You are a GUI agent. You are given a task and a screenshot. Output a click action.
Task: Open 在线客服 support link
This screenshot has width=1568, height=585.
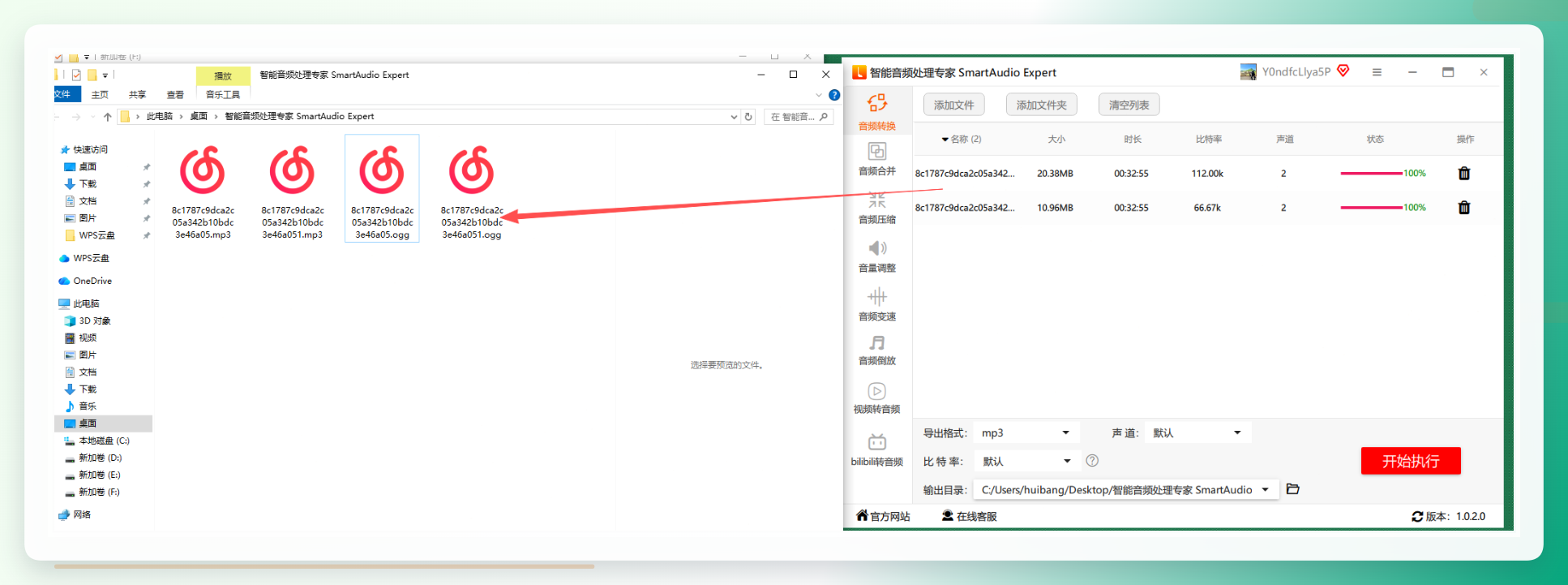coord(970,516)
